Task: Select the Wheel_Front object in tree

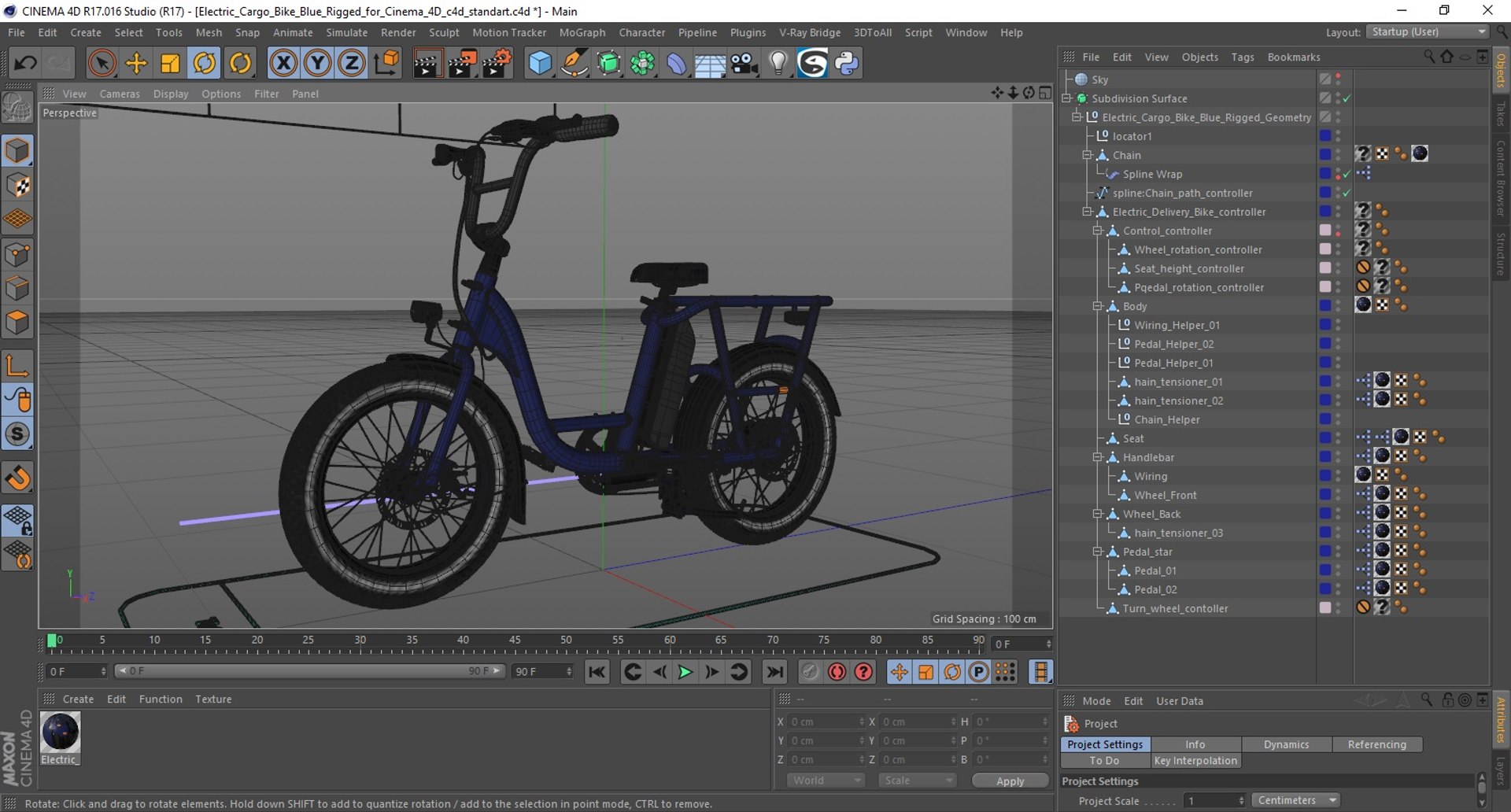Action: (x=1166, y=495)
